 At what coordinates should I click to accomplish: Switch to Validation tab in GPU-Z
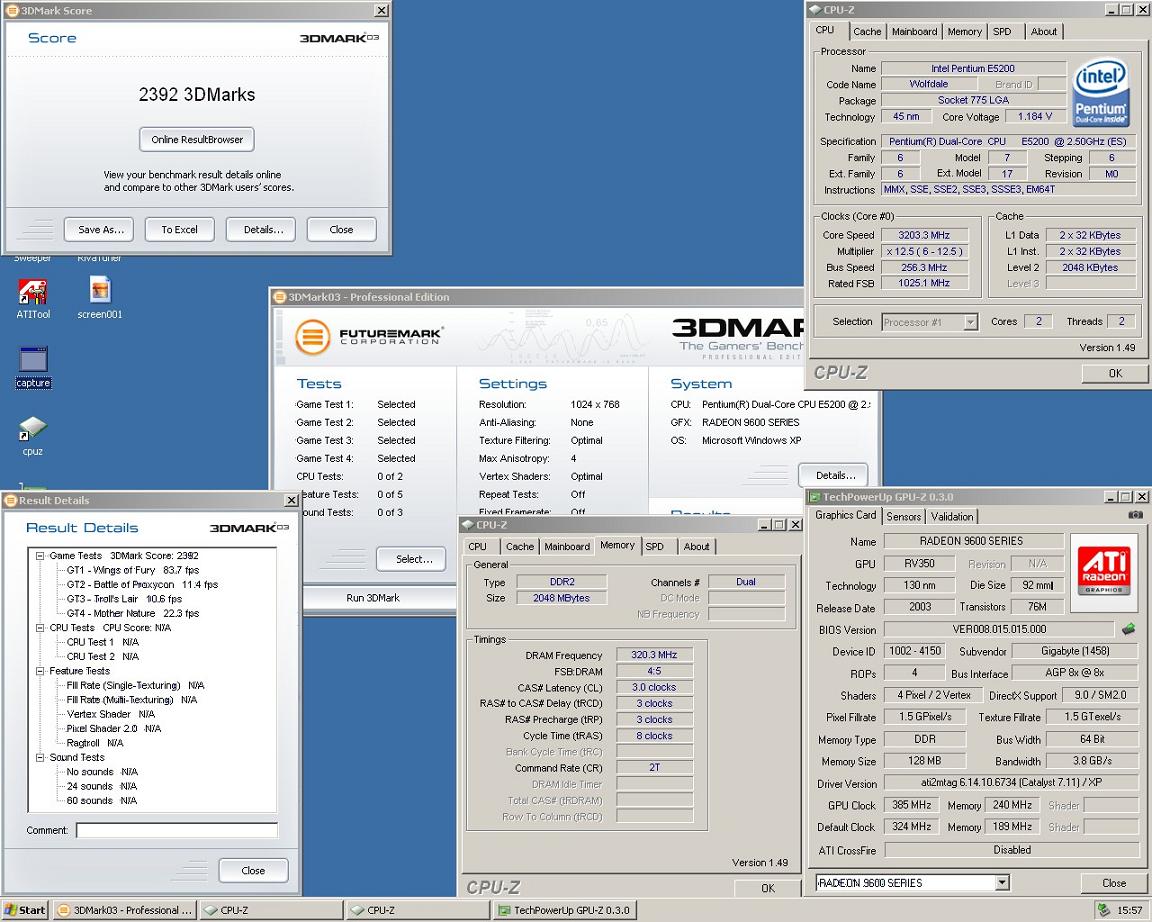coord(951,516)
